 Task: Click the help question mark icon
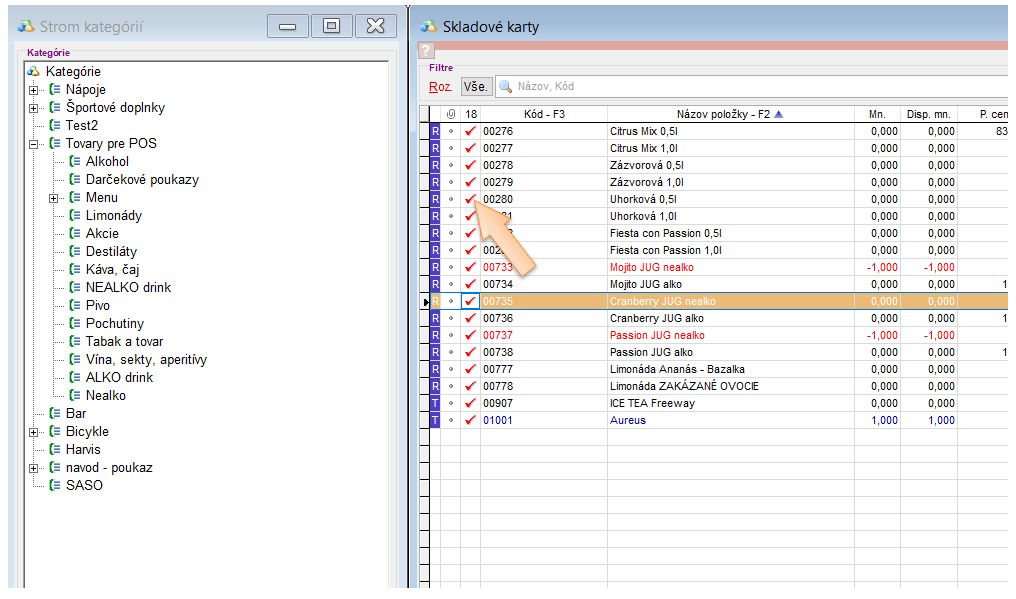coord(425,51)
